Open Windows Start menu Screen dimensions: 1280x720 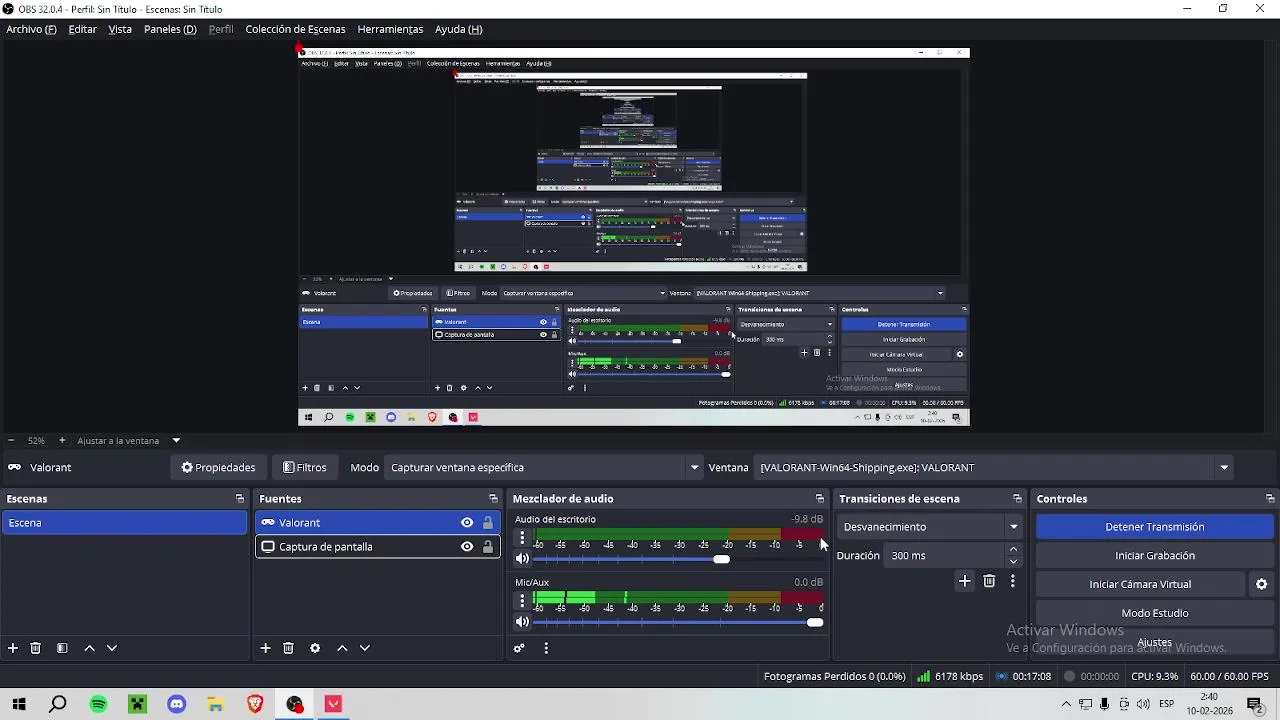pyautogui.click(x=19, y=704)
